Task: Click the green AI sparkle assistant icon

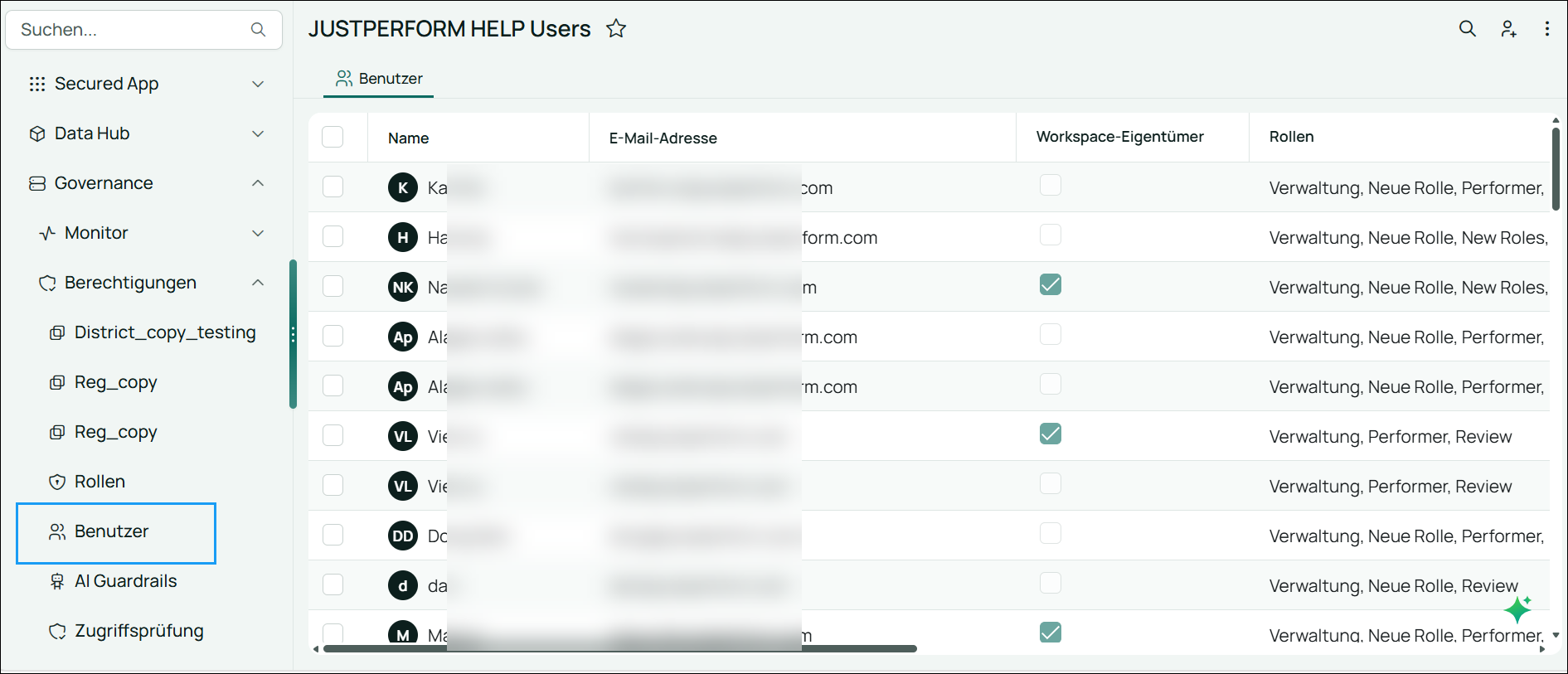Action: tap(1518, 609)
